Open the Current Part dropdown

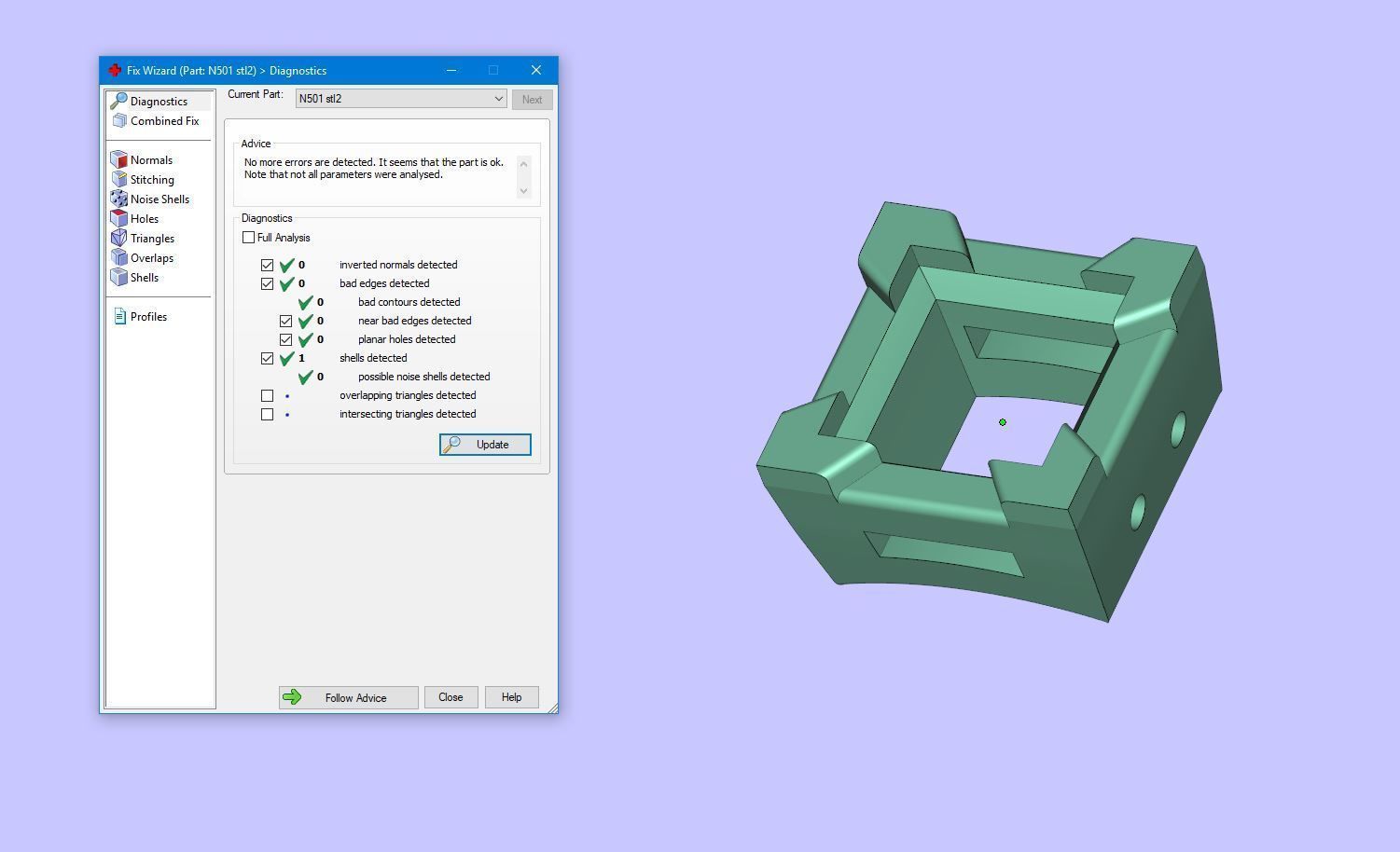point(401,99)
